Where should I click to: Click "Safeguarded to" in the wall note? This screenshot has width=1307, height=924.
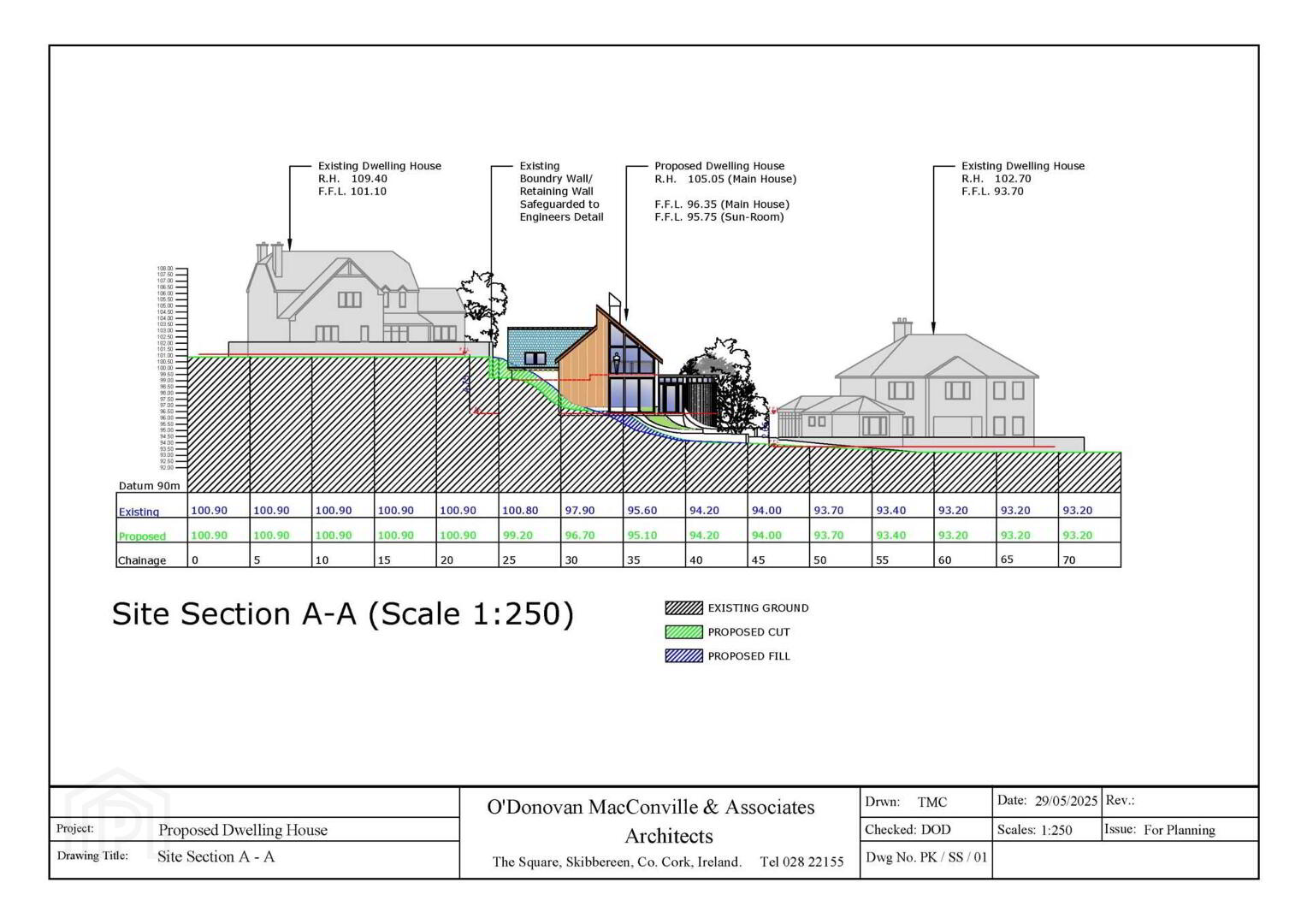[559, 204]
